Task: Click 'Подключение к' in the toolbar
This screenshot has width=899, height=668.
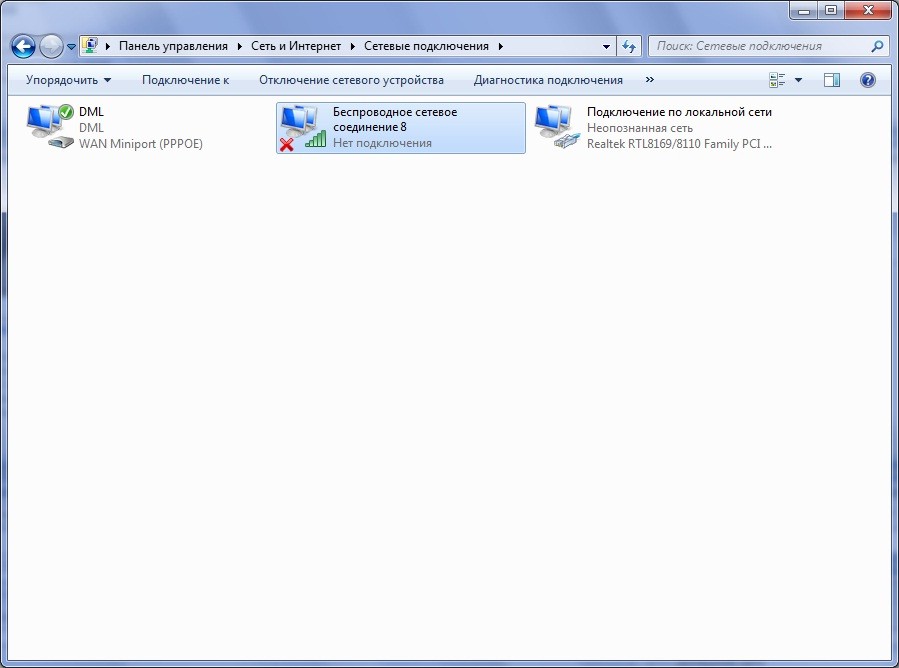Action: point(185,80)
